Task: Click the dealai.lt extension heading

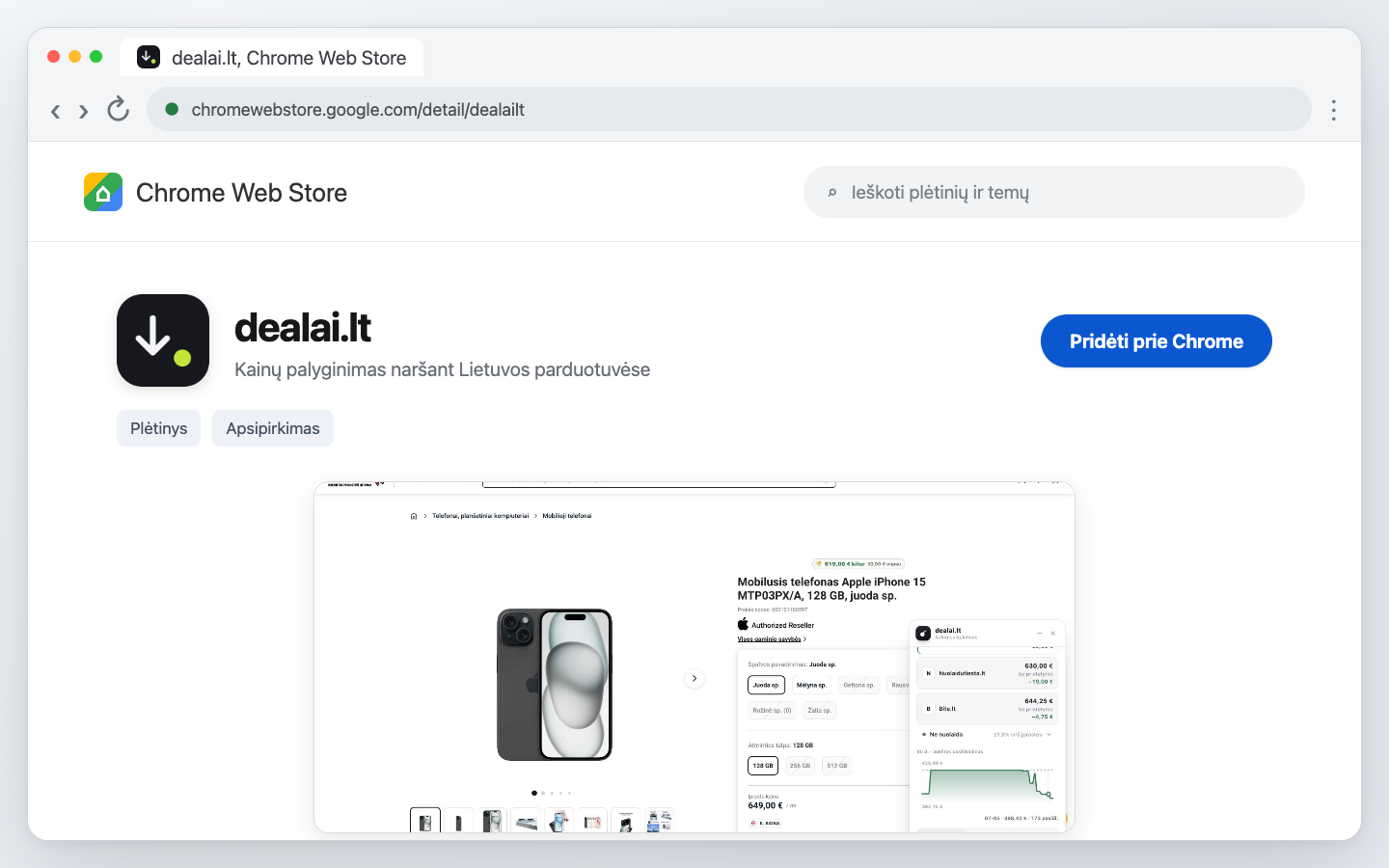Action: [x=303, y=328]
